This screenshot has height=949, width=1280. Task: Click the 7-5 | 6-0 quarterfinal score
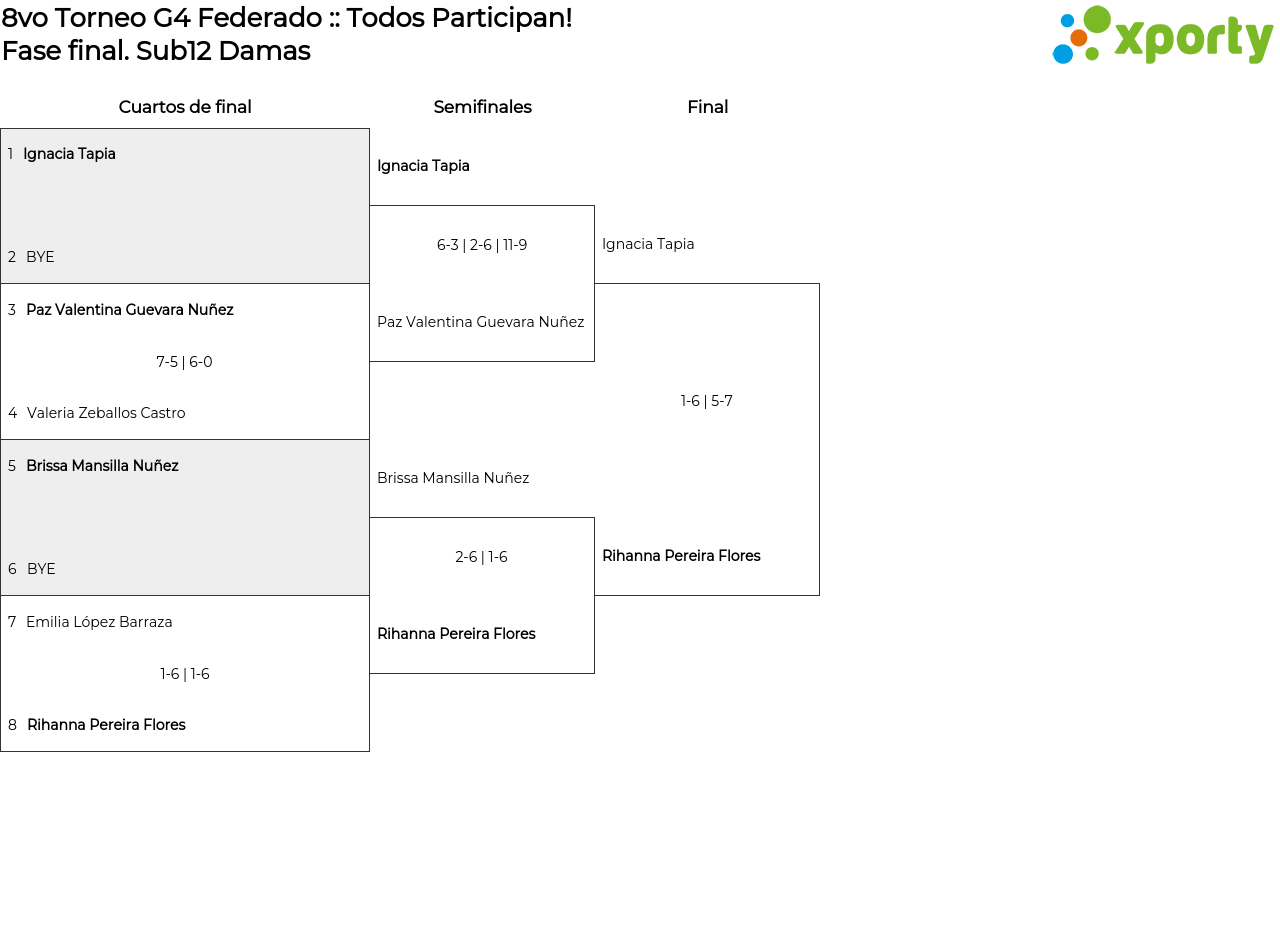point(184,362)
